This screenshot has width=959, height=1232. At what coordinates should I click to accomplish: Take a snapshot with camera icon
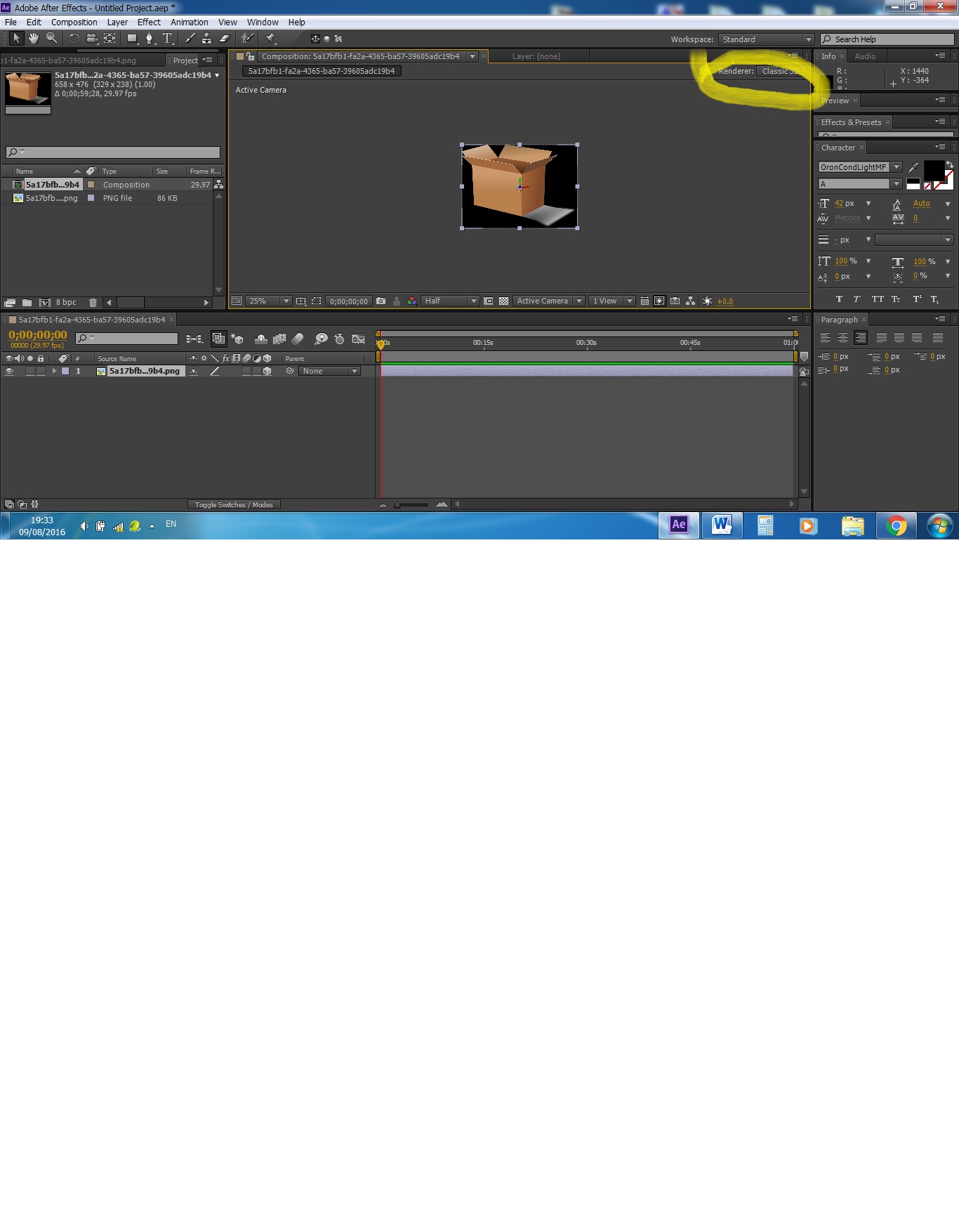point(381,301)
